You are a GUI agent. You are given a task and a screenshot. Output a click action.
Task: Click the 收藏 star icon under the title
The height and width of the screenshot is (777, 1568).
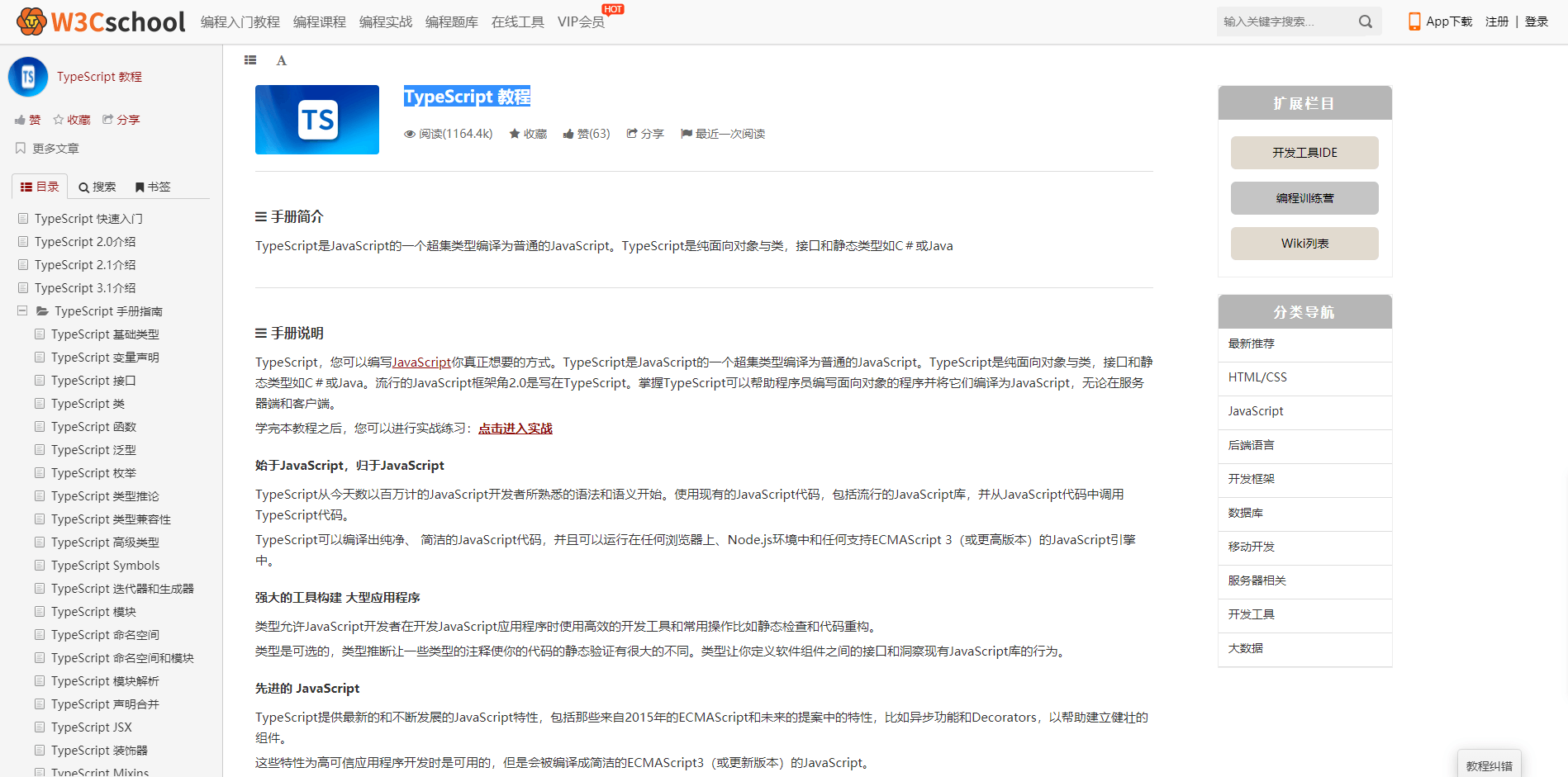click(515, 134)
